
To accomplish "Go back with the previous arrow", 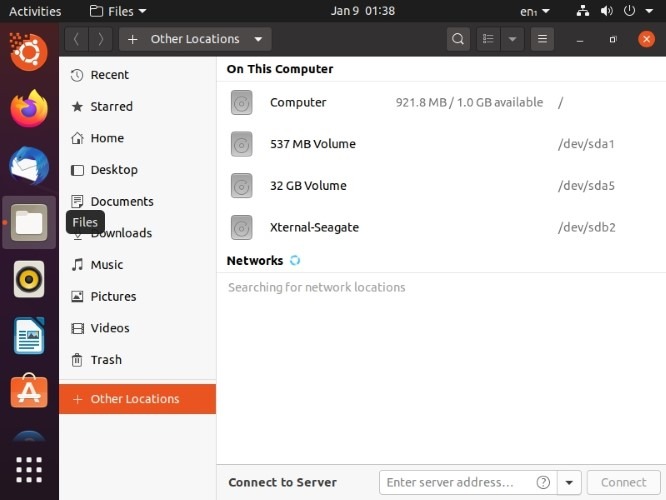I will tap(76, 39).
